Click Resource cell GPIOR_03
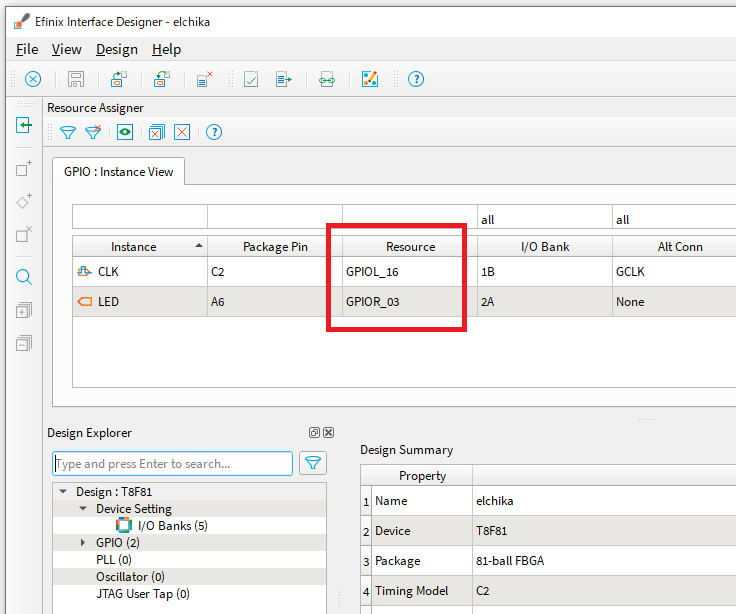736x614 pixels. click(410, 302)
